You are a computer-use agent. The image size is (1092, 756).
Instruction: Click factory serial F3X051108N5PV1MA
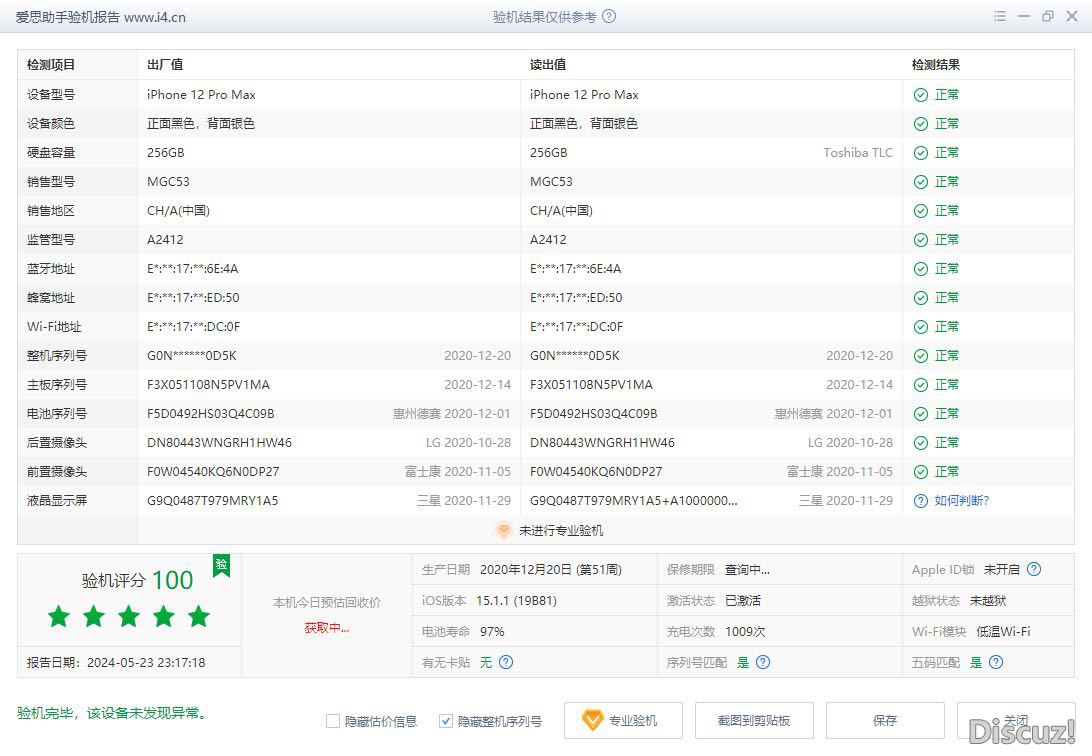(x=208, y=385)
